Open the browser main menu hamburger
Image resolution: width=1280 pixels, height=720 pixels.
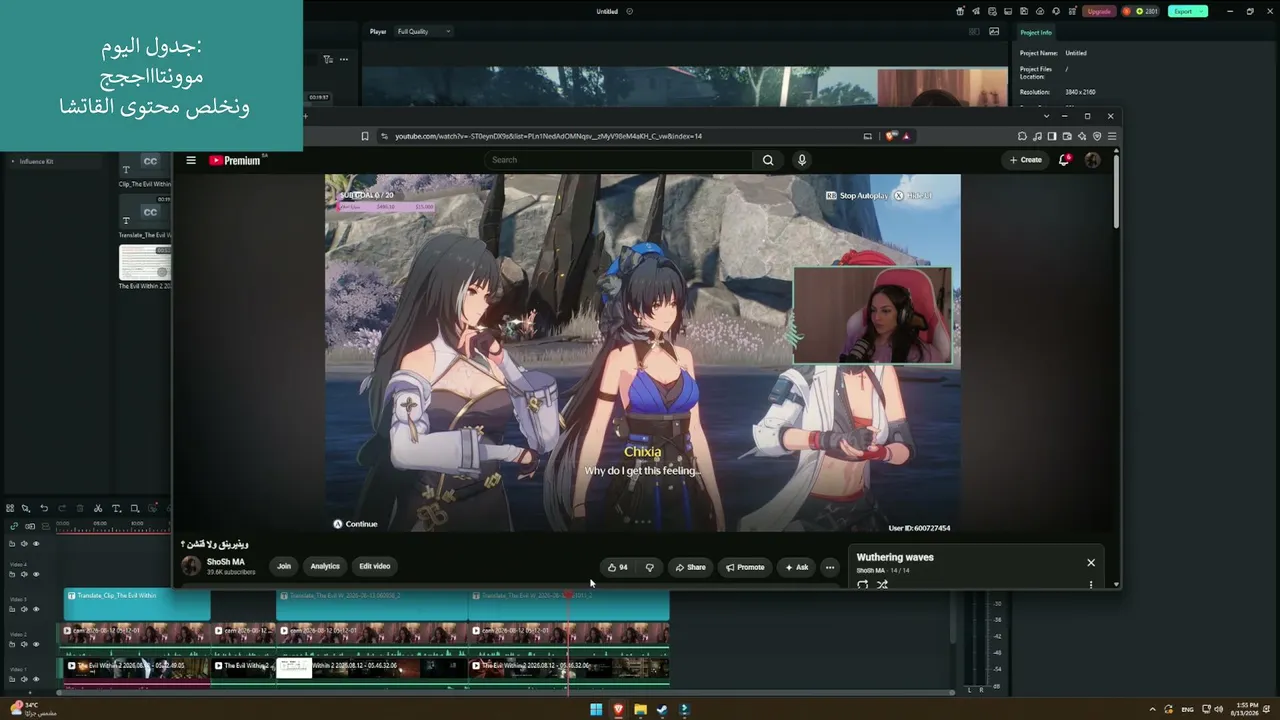(1111, 136)
